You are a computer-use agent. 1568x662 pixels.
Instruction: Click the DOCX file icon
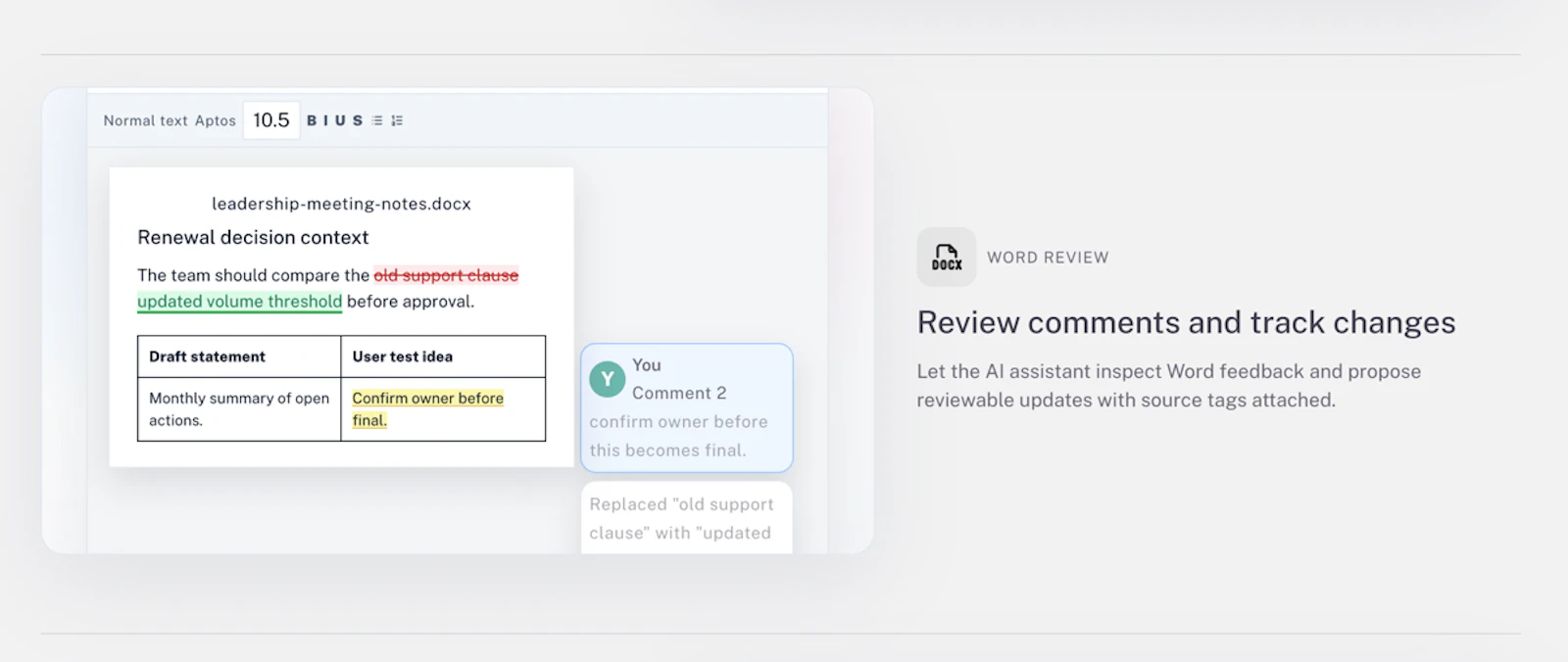[x=947, y=258]
